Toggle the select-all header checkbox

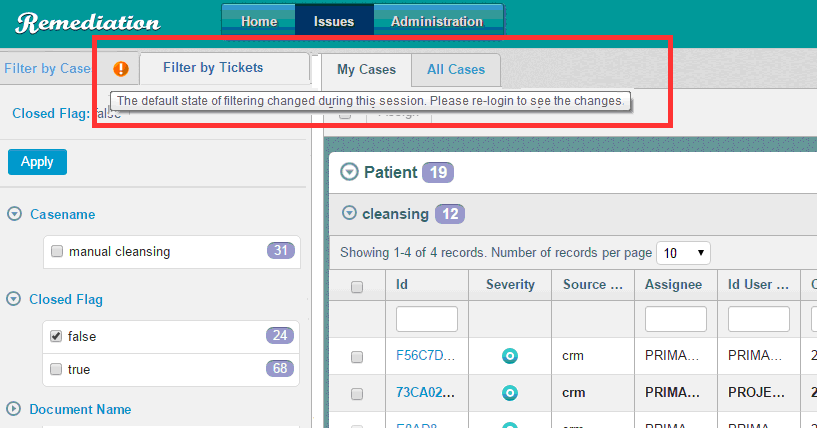click(357, 287)
